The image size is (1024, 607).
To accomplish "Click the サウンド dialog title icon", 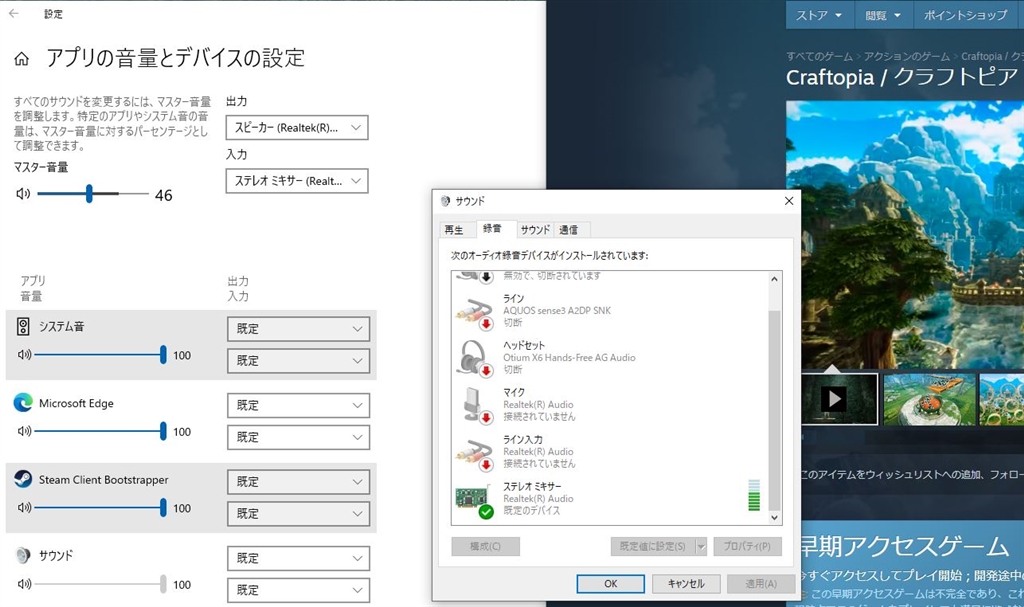I will tap(445, 201).
